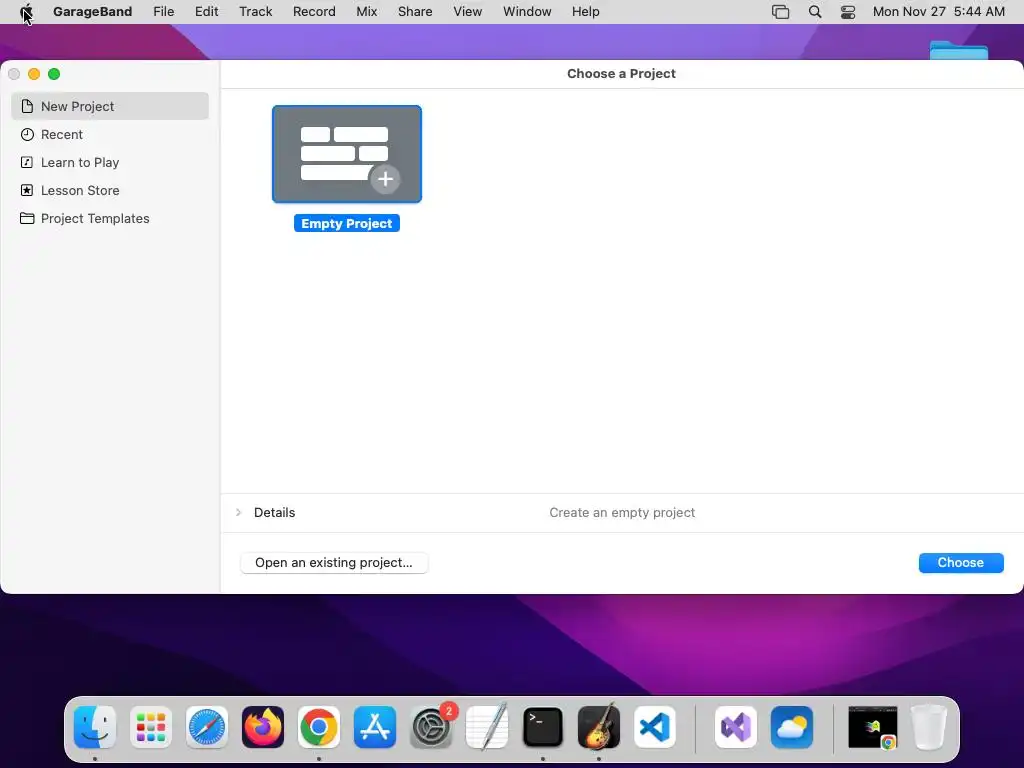The image size is (1024, 768).
Task: Confirm with the Choose button
Action: coord(961,563)
